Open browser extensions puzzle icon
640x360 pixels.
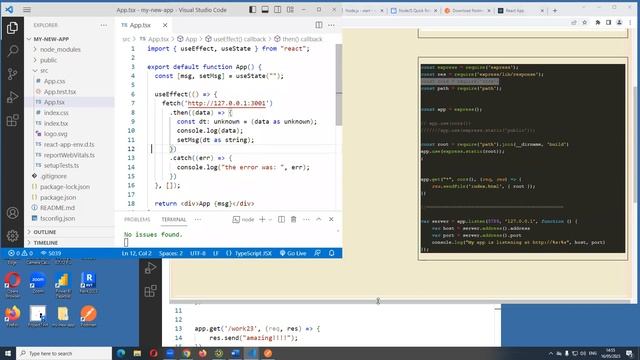[598, 22]
